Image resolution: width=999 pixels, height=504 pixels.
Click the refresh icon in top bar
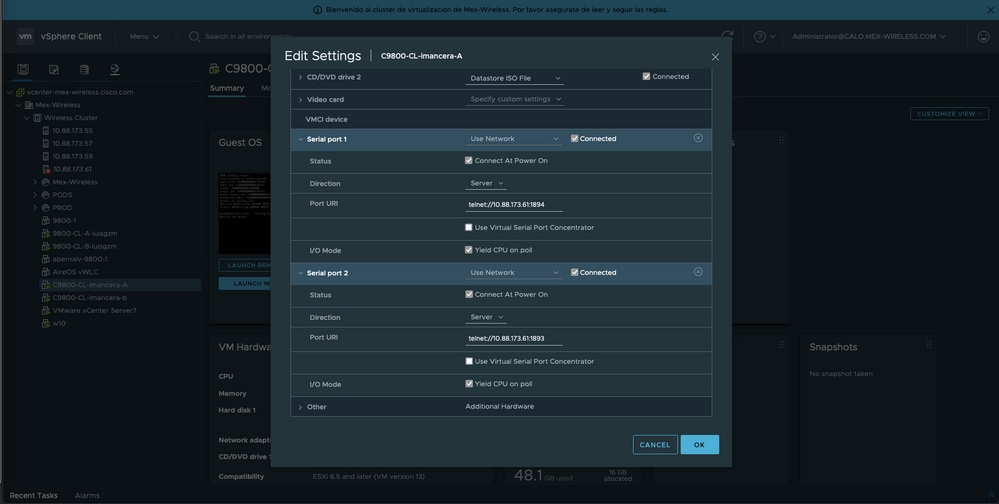pos(727,36)
